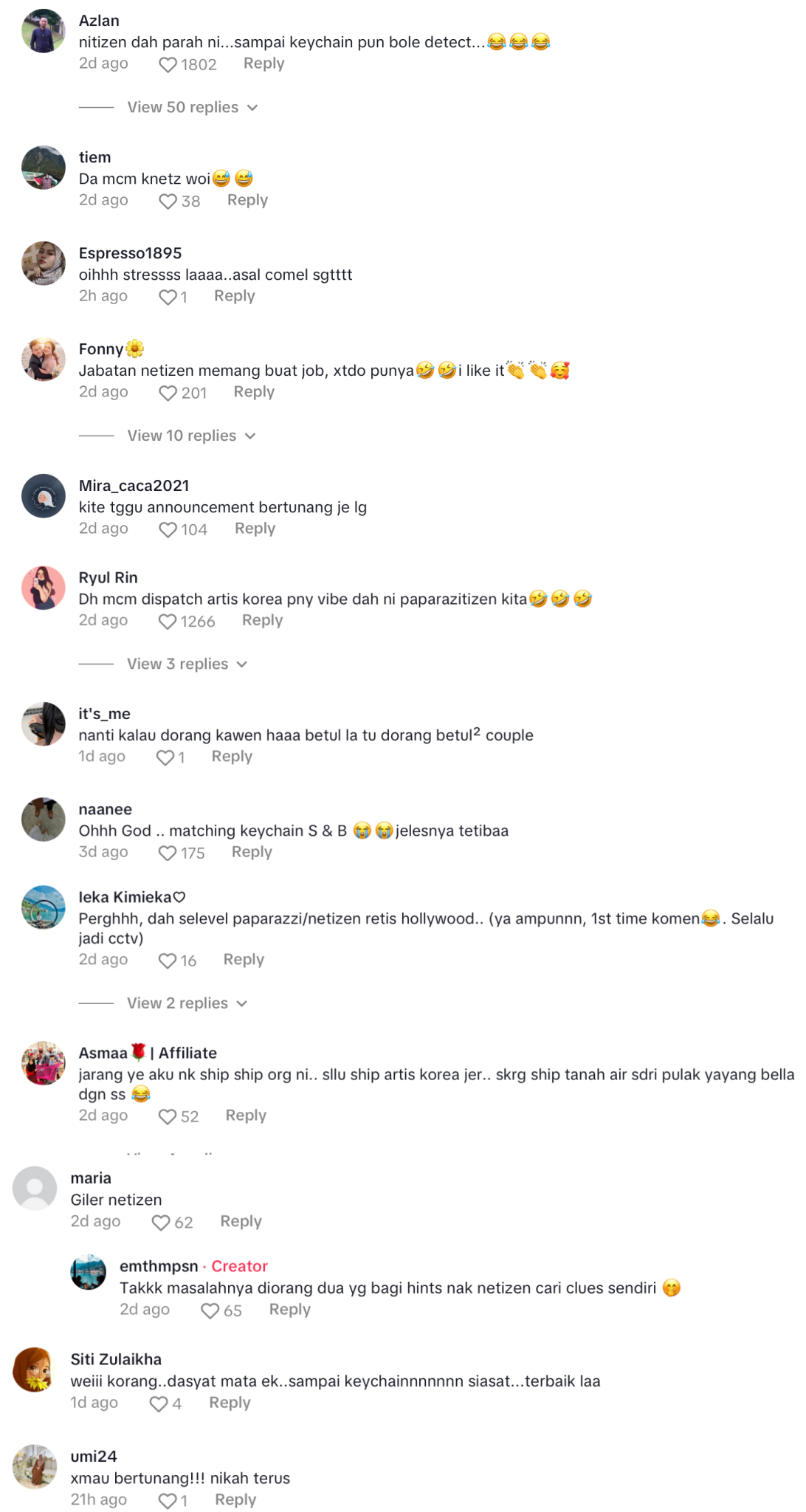Tap the heart on tiem's comment
The height and width of the screenshot is (1512, 806).
[167, 202]
